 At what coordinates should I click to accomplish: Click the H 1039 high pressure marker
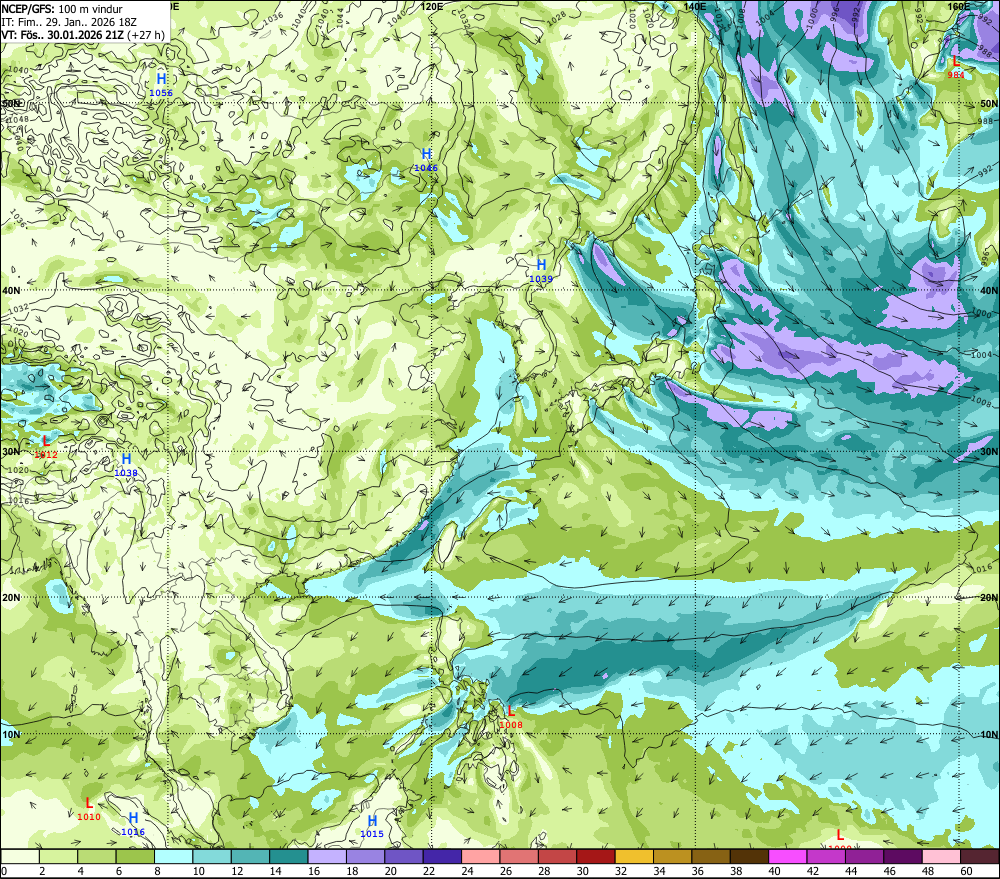pos(541,270)
